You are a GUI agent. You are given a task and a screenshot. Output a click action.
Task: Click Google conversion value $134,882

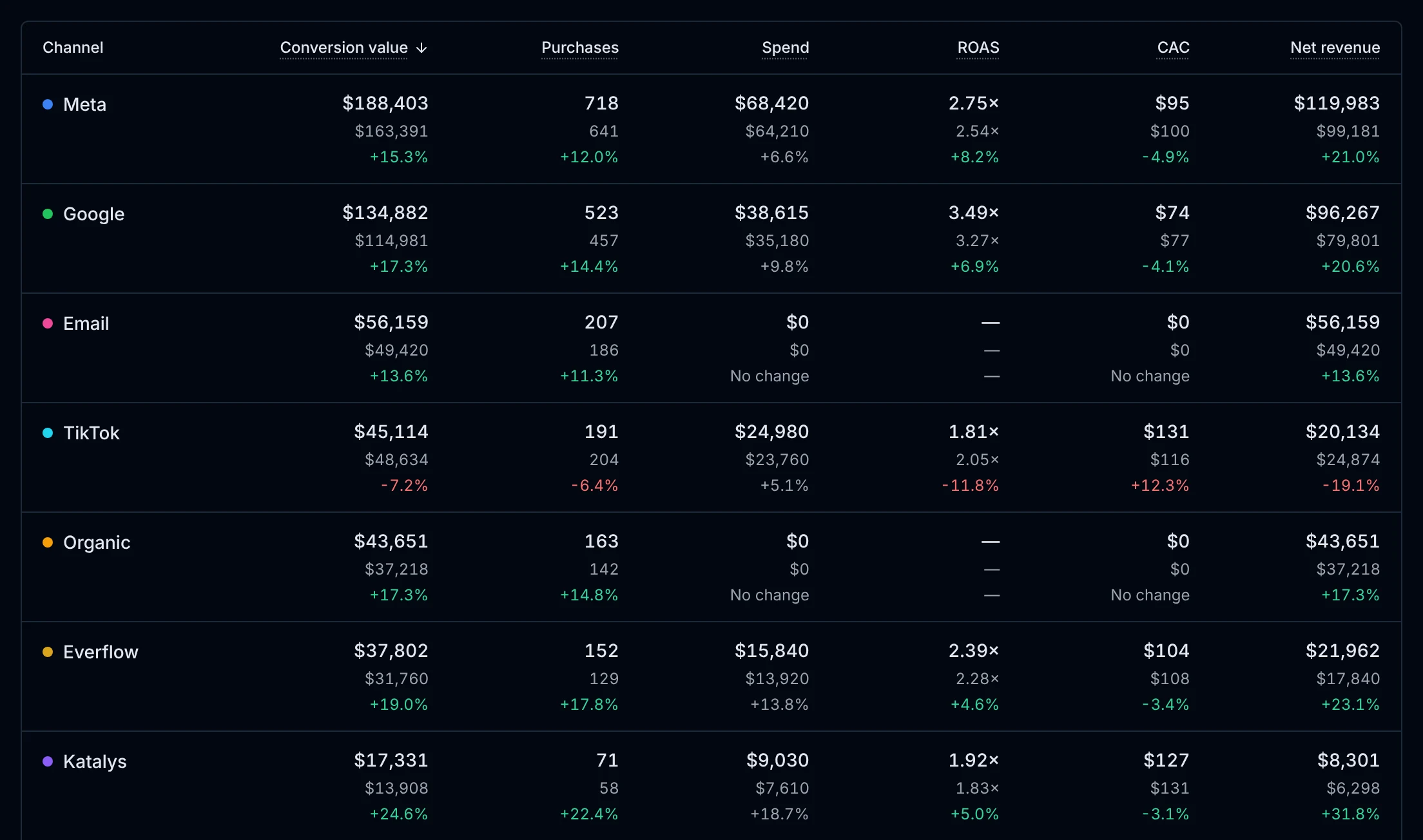(x=385, y=213)
